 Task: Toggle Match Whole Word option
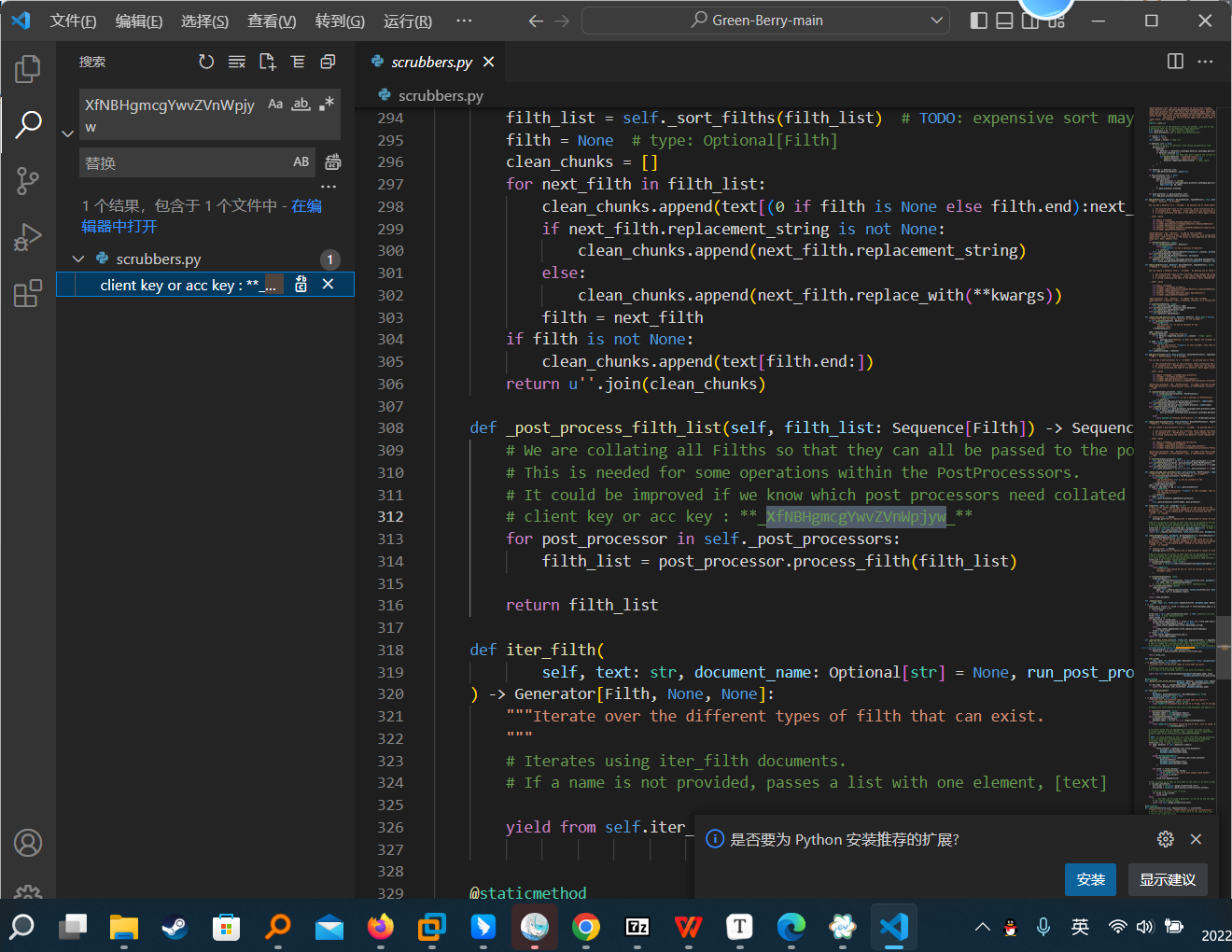[301, 105]
